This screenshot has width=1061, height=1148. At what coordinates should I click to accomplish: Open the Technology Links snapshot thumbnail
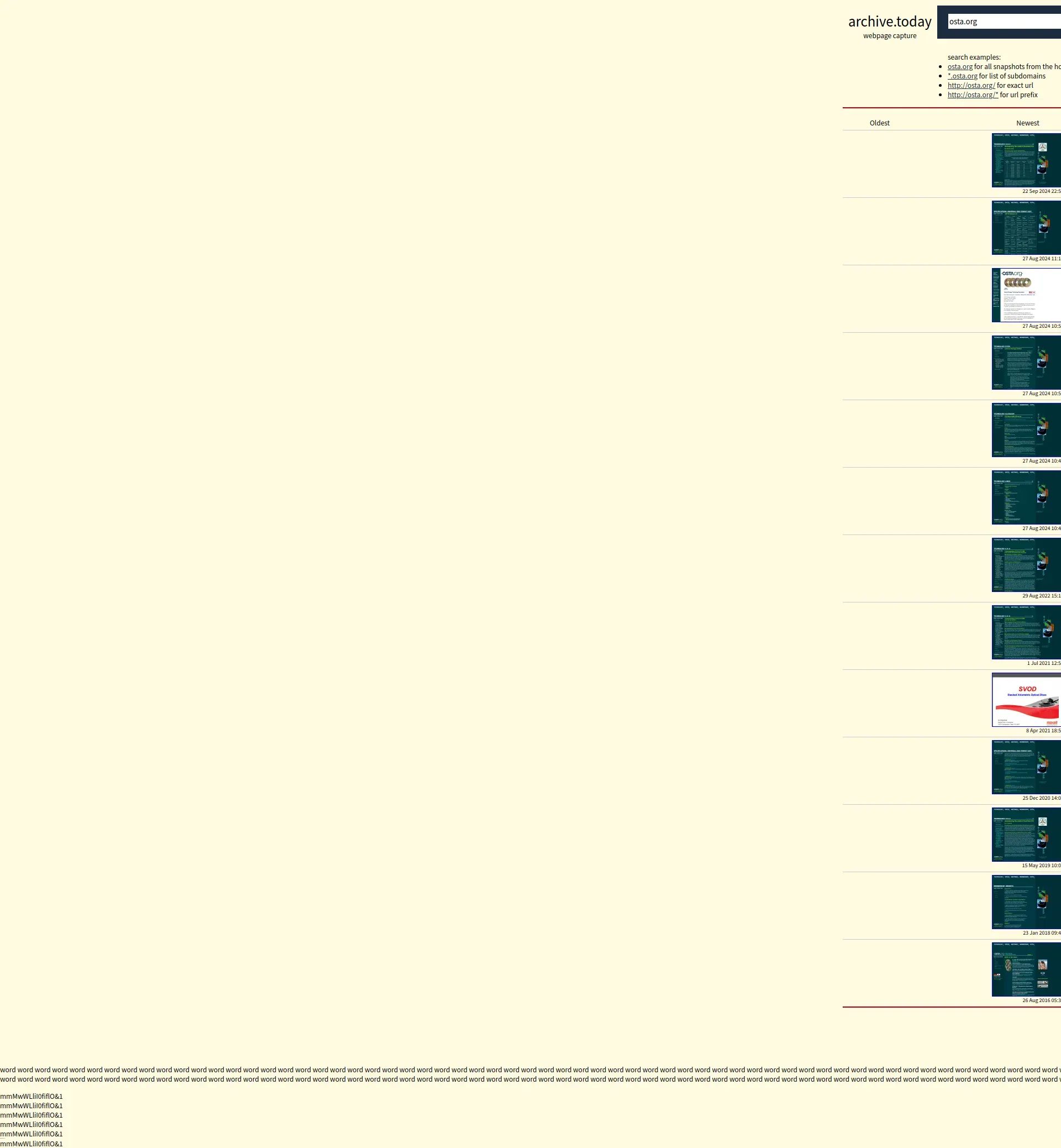[1026, 497]
